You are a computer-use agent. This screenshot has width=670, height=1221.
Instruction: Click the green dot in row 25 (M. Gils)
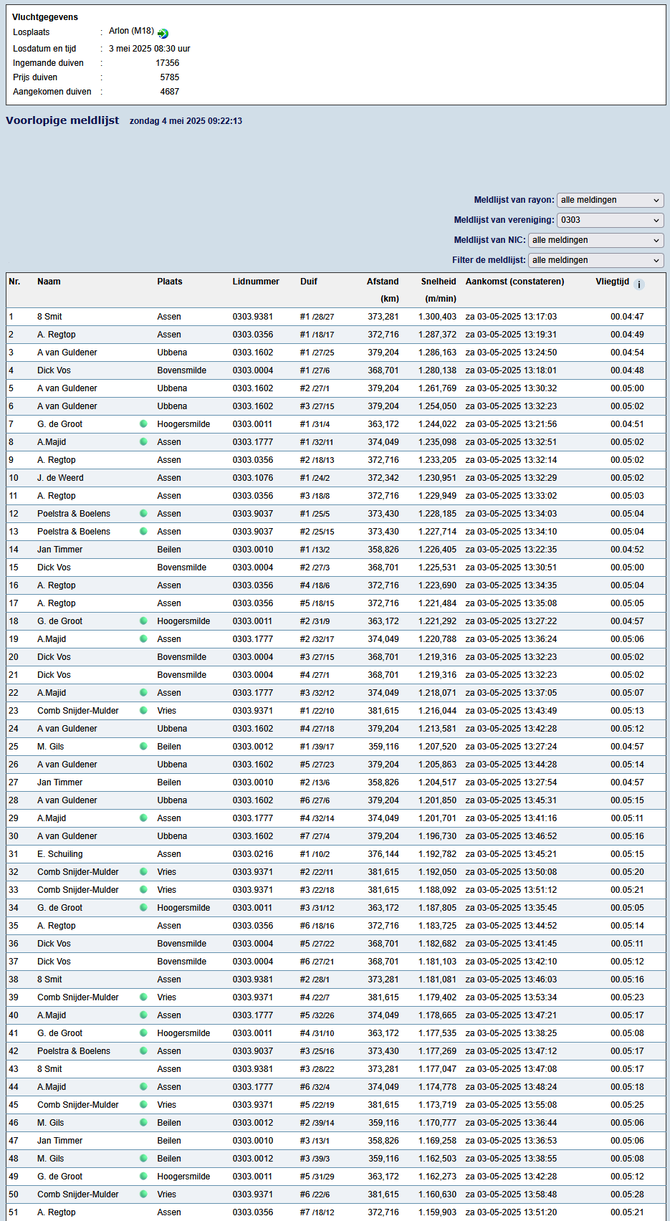click(143, 747)
